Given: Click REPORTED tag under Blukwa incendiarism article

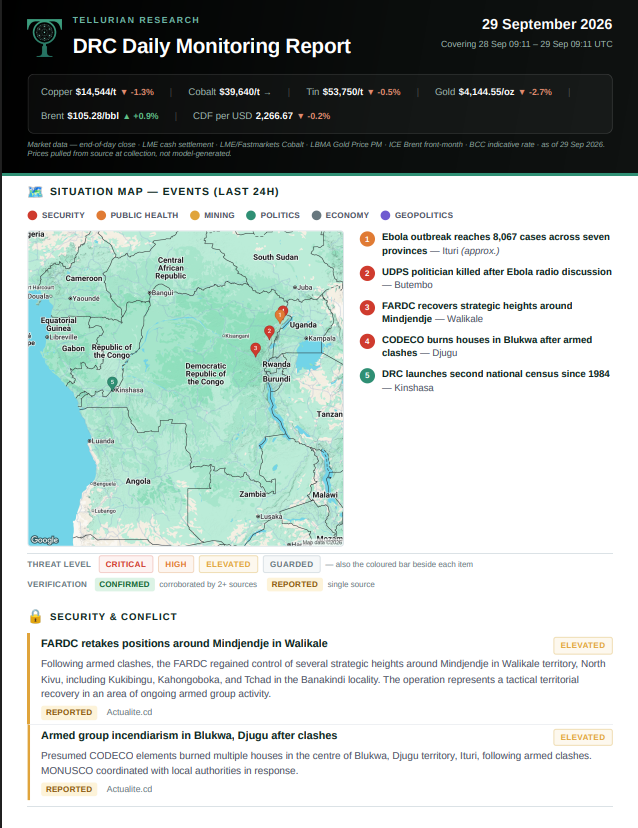Looking at the screenshot, I should [69, 789].
